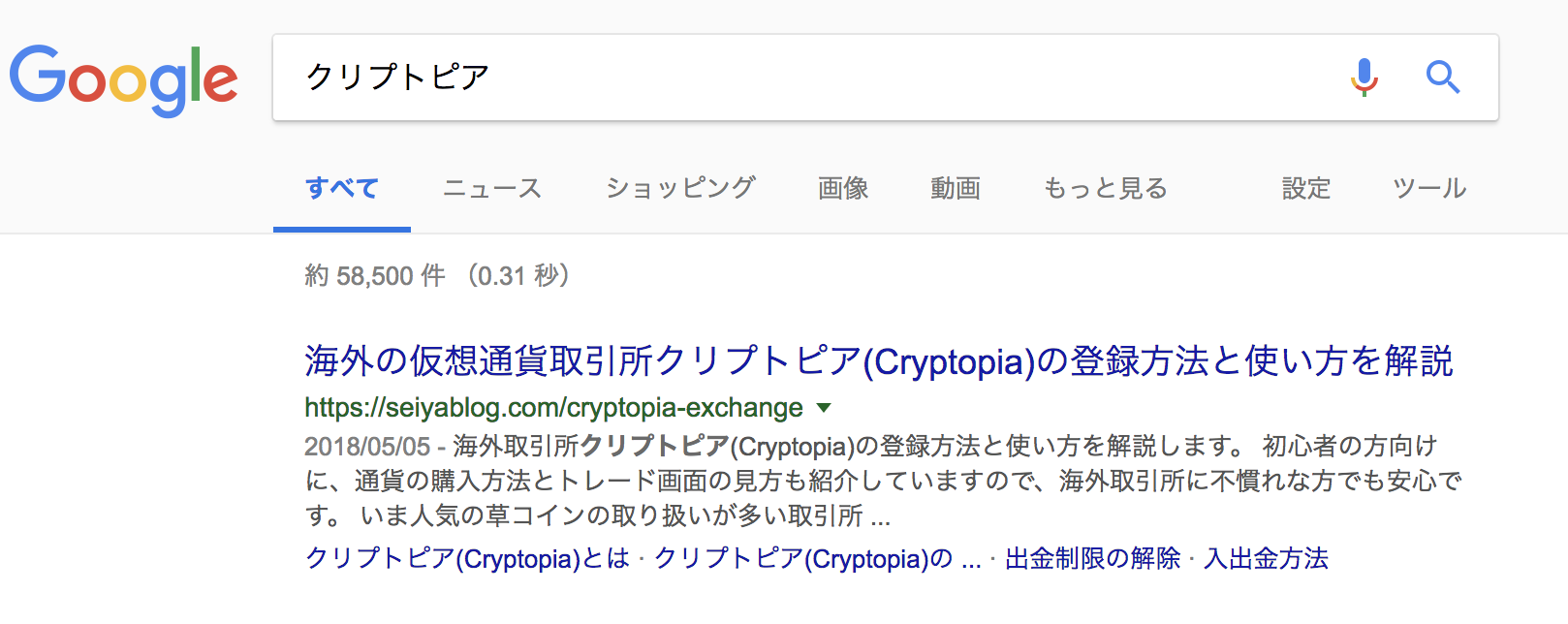Switch to the ニュース tab
The image size is (1568, 624).
coord(491,188)
